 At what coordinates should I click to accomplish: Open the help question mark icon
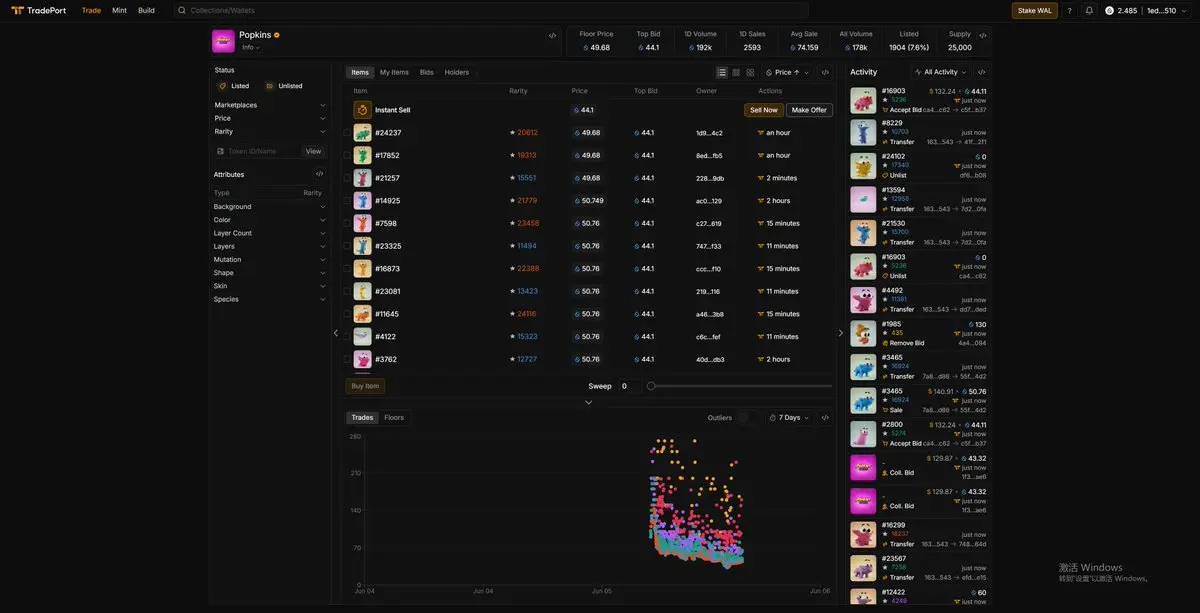click(x=1069, y=10)
